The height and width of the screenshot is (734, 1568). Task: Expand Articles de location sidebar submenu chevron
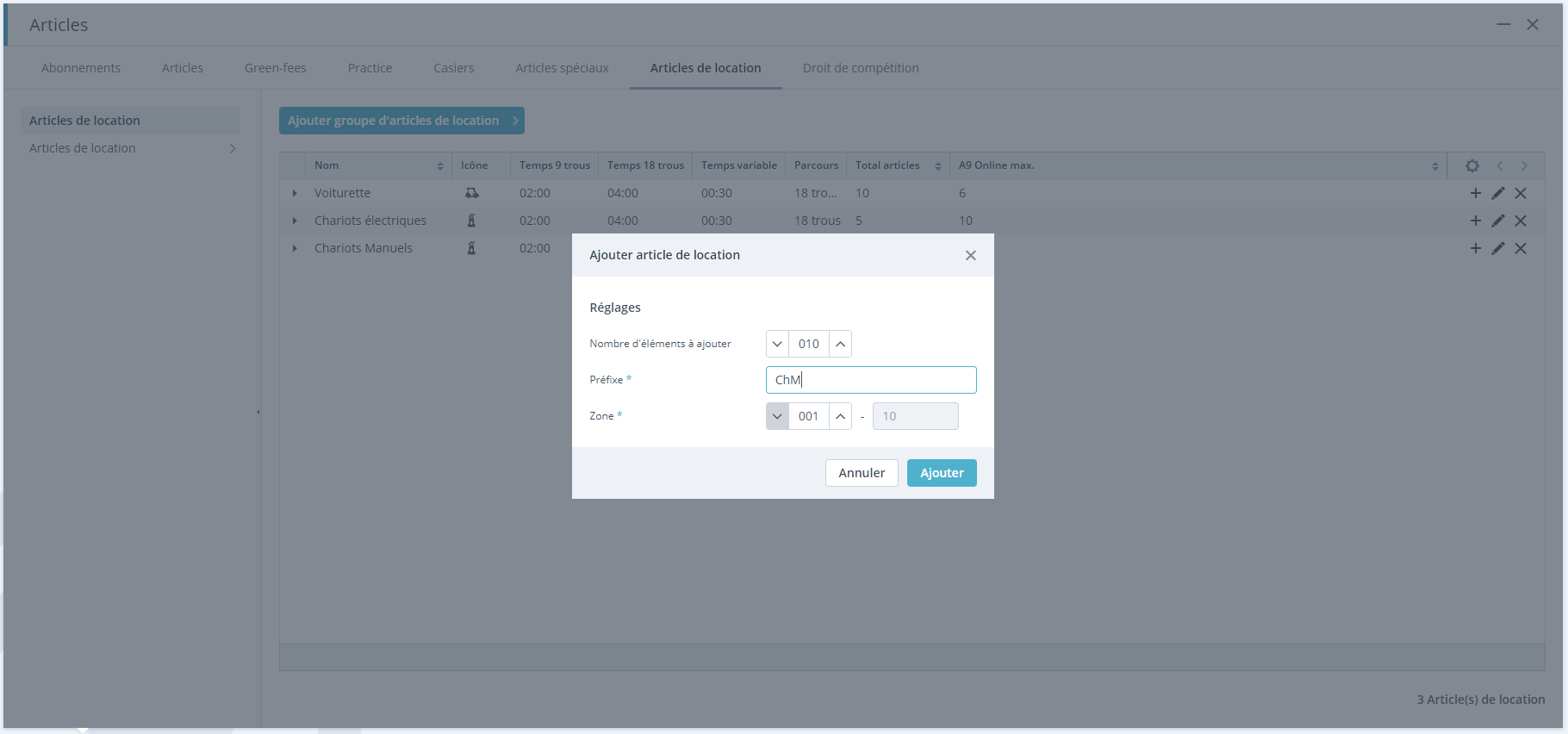point(233,148)
